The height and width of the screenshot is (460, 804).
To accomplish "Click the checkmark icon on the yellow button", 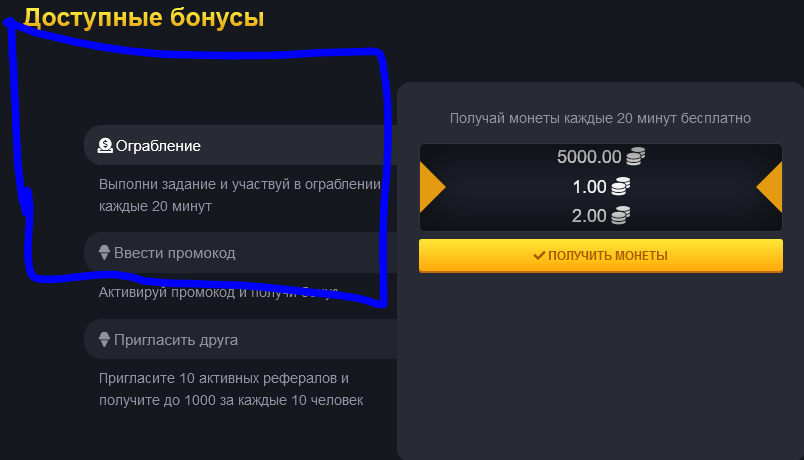I will click(x=540, y=256).
